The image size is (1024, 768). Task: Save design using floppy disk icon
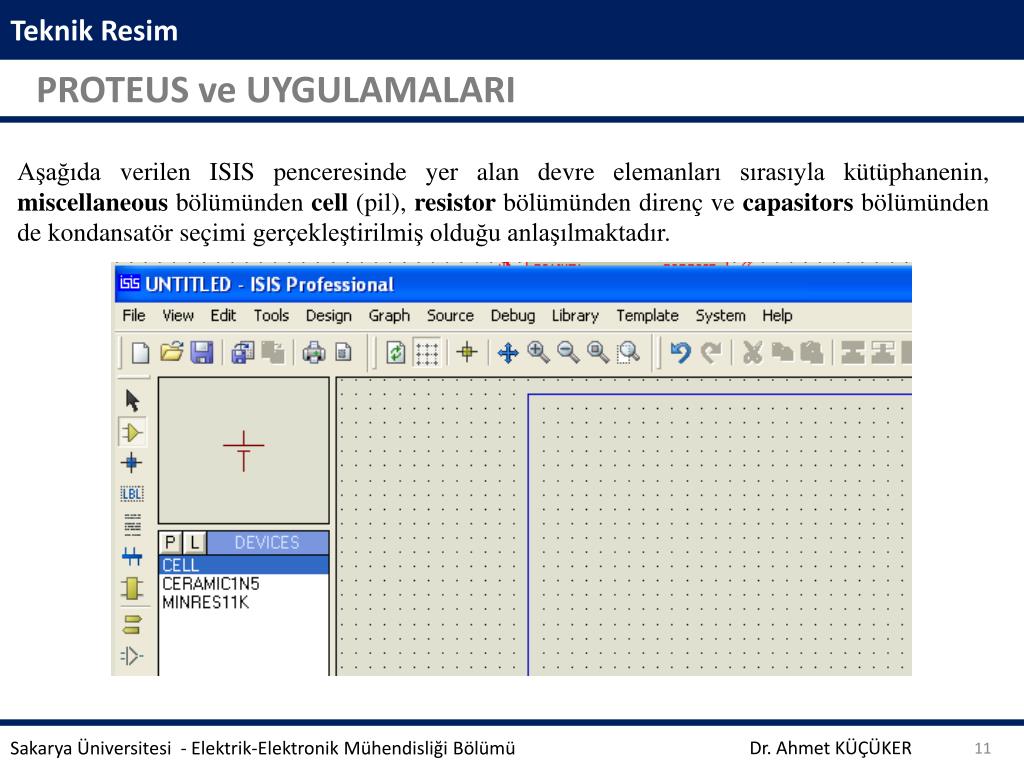tap(202, 353)
